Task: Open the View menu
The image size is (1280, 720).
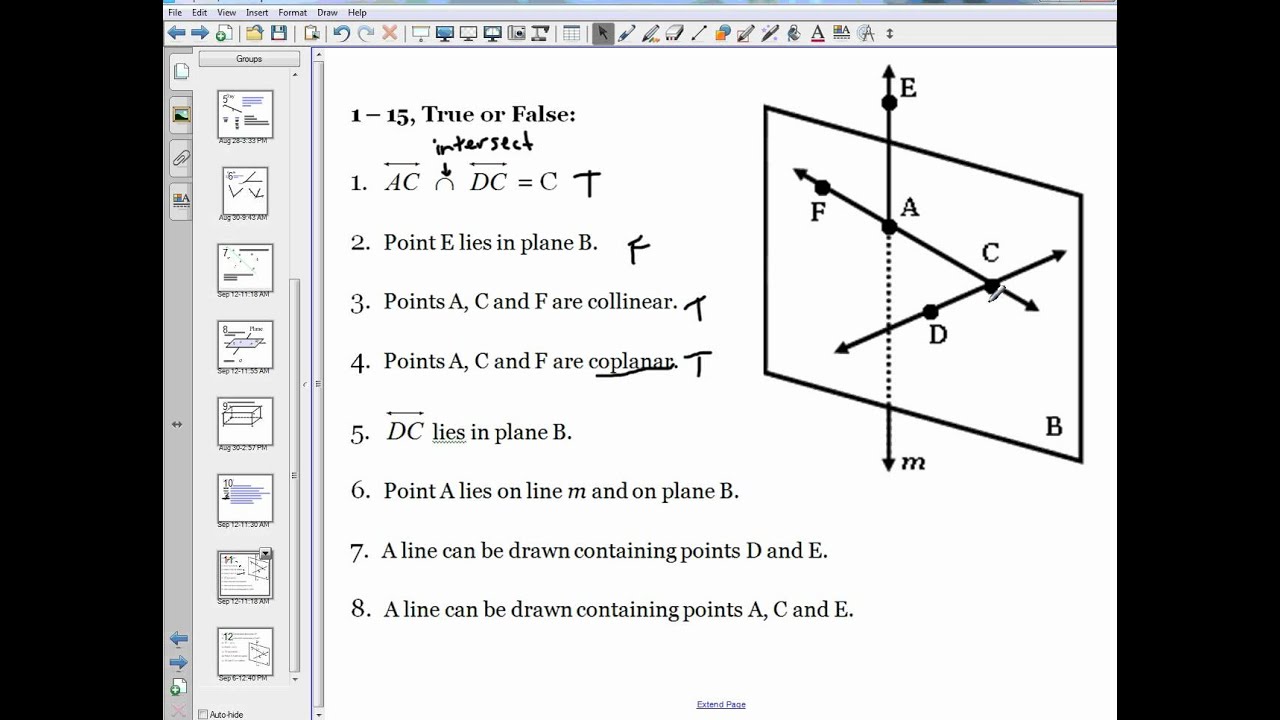Action: tap(228, 13)
